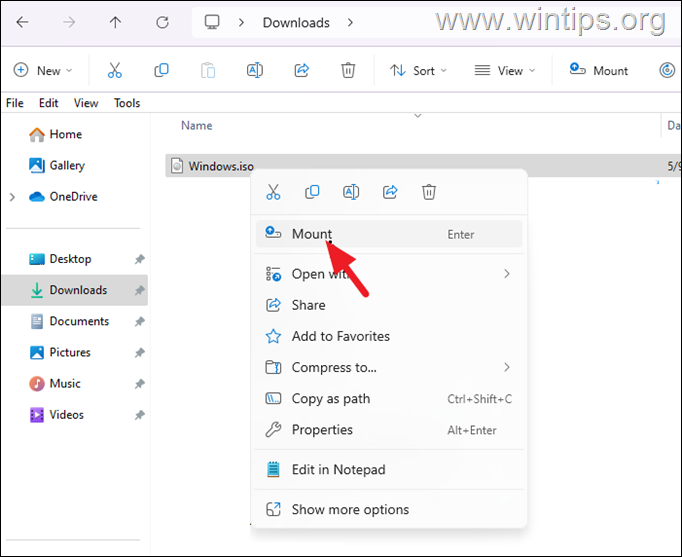Expand chevron before Downloads in address bar
Screen dimensions: 682x557
(x=241, y=23)
